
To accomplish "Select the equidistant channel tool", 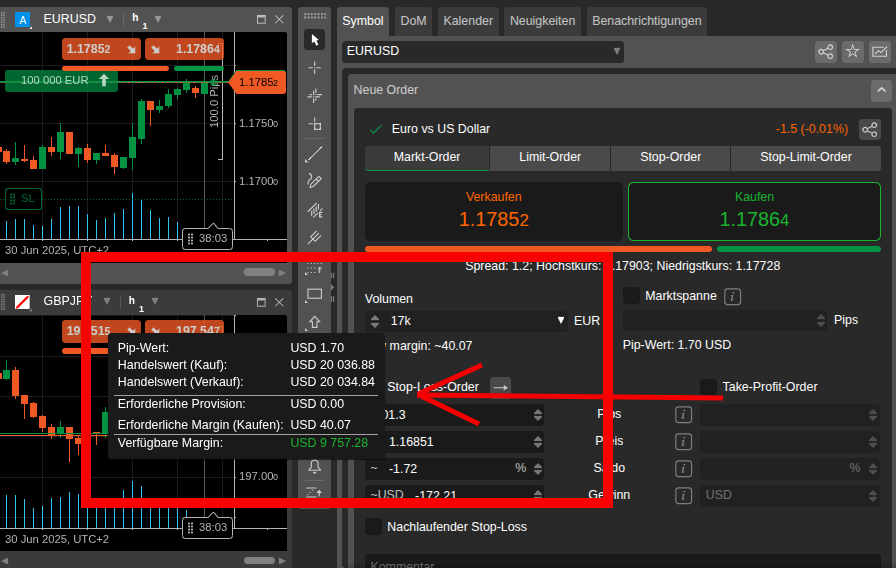I will point(314,210).
